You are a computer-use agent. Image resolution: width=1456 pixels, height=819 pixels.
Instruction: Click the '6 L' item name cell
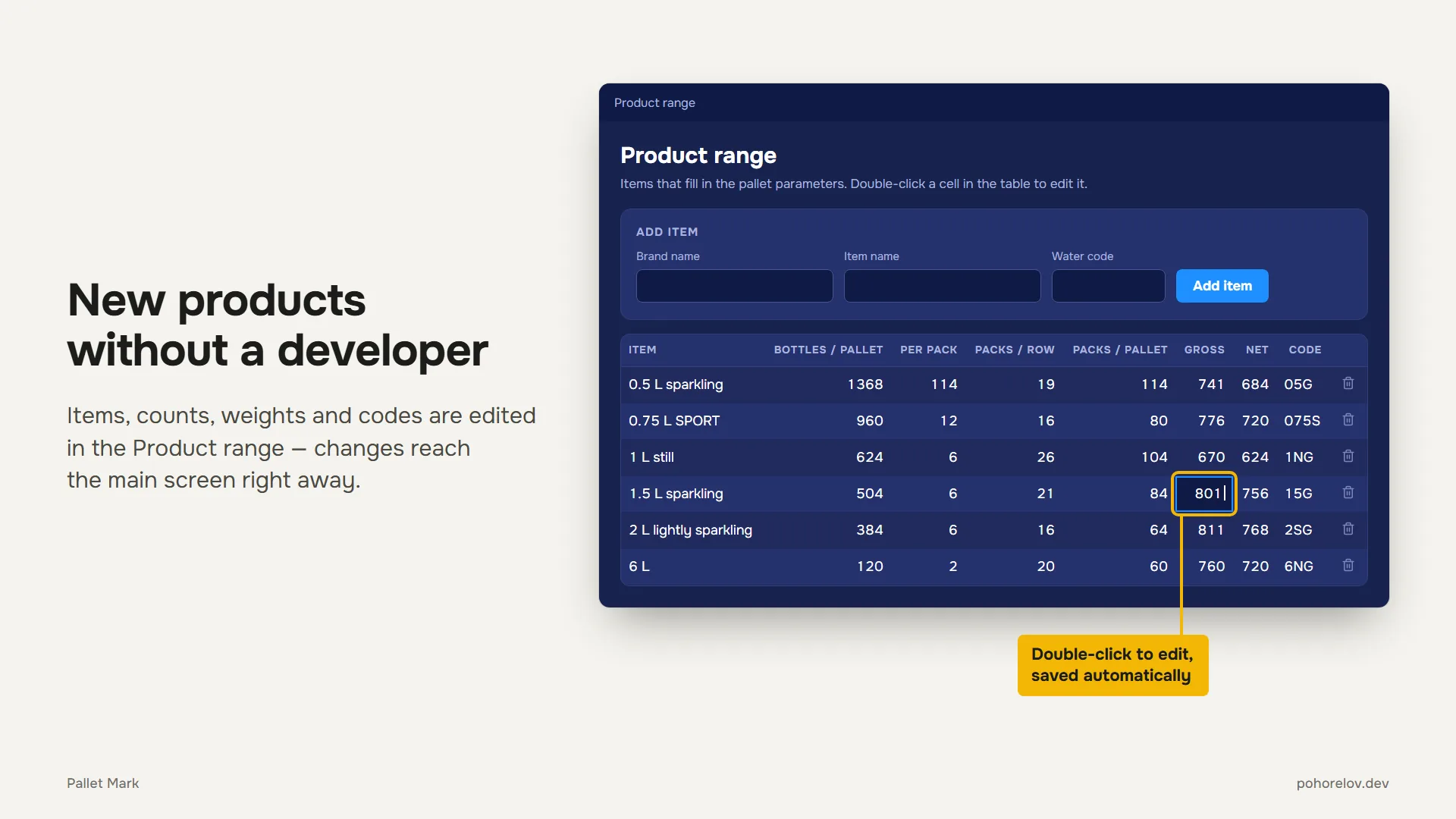click(x=639, y=566)
